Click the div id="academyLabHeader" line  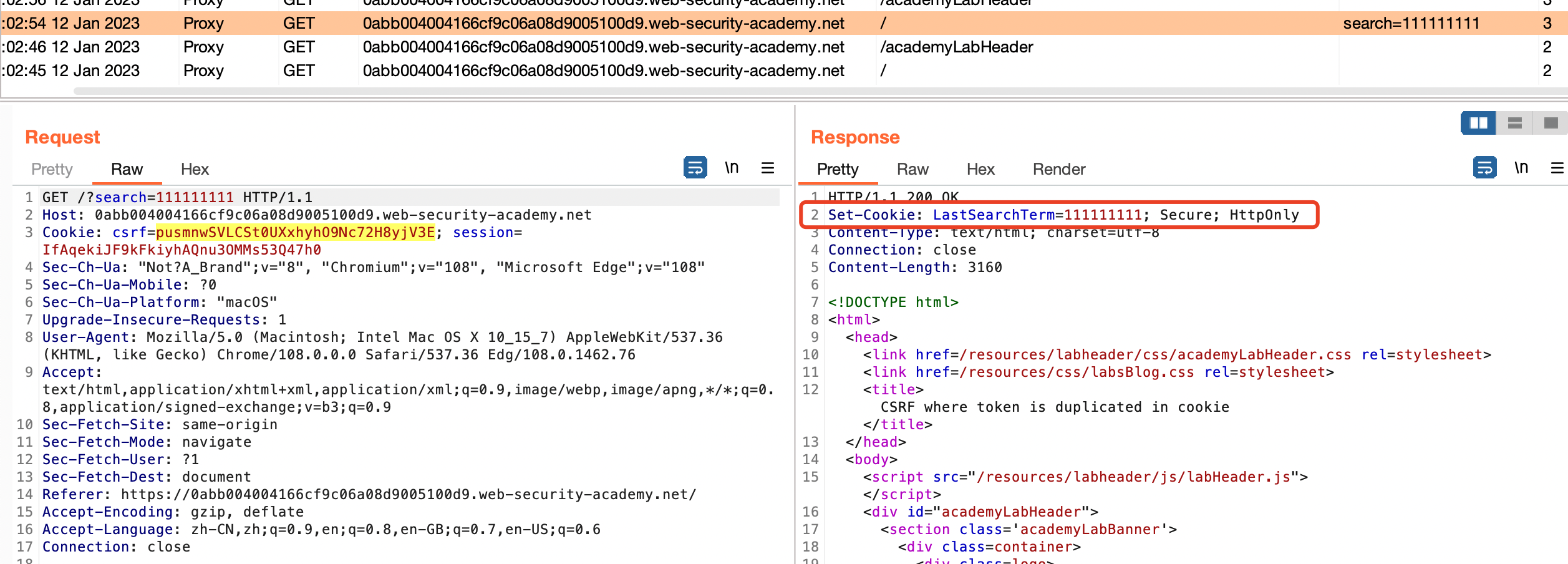pos(980,512)
